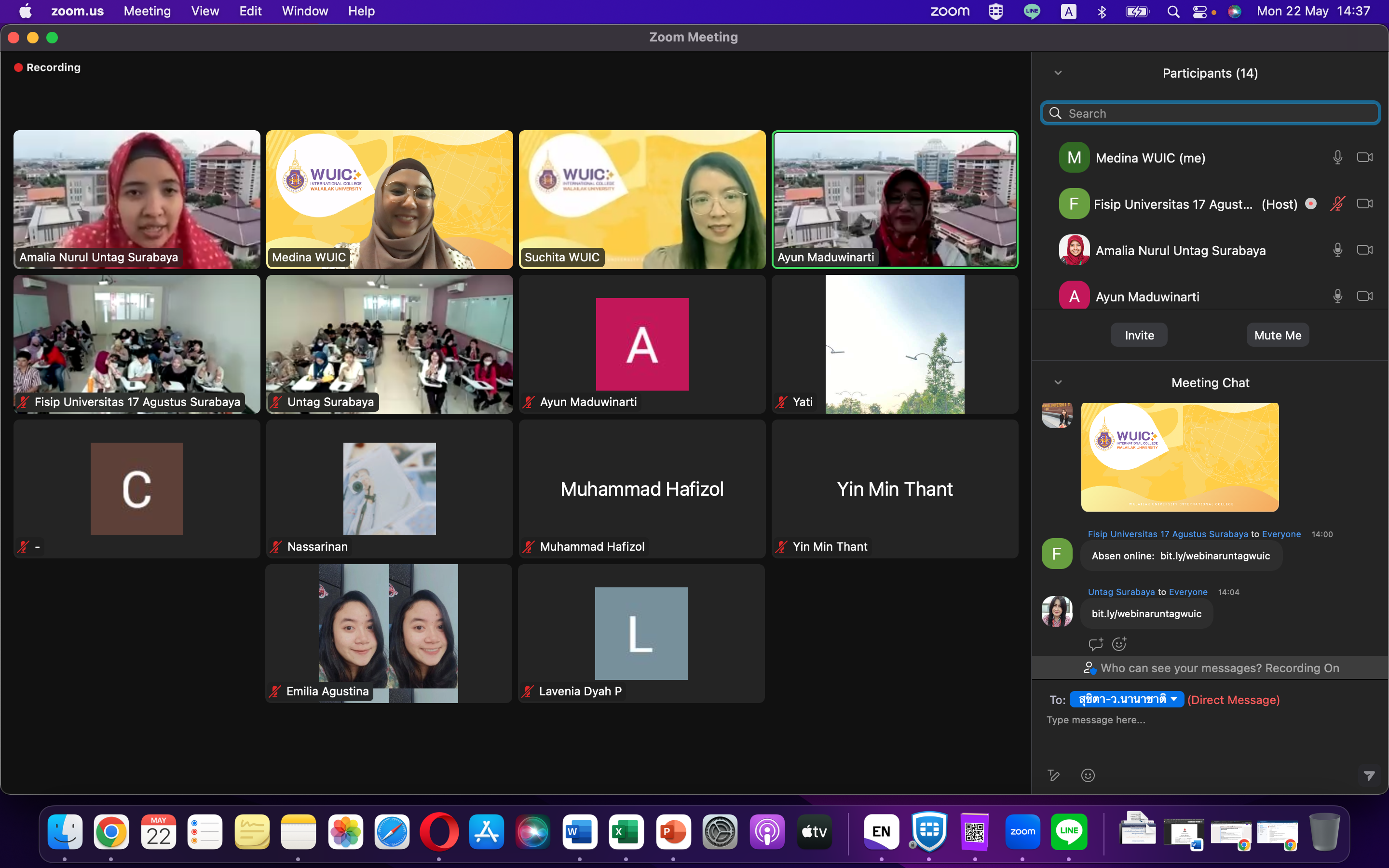This screenshot has width=1389, height=868.
Task: Open LINE app from the dock
Action: click(1069, 831)
